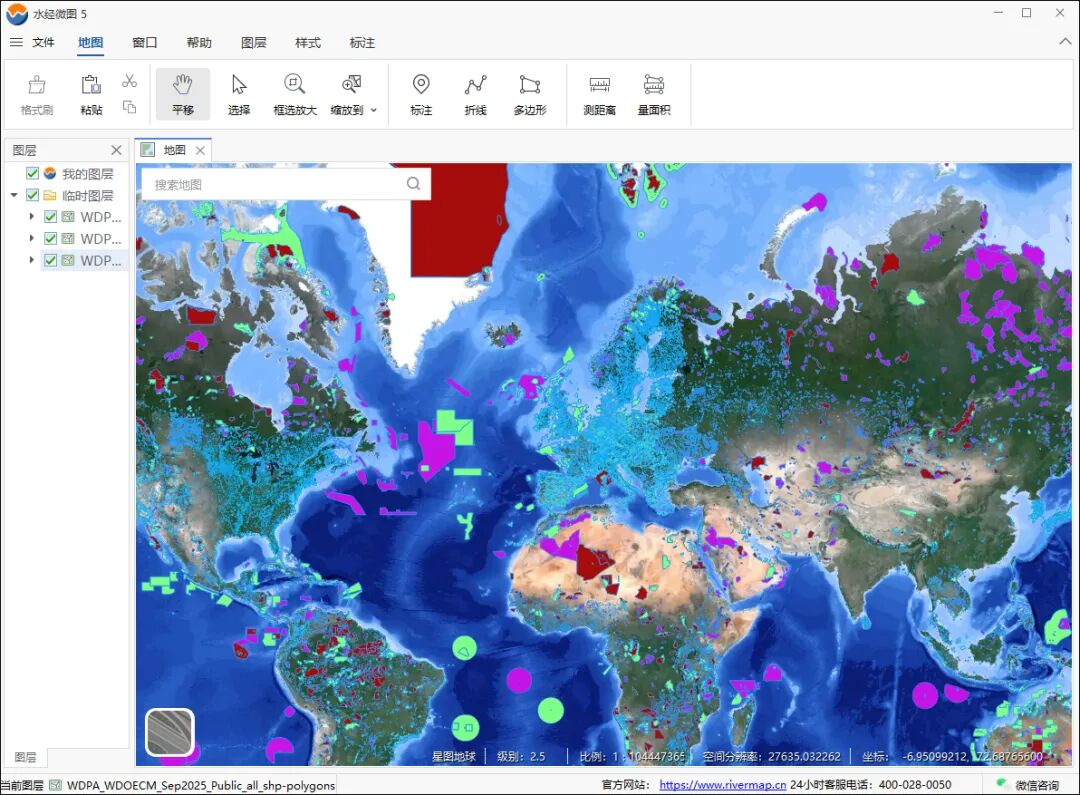Choose the 折线 polyline tool
This screenshot has height=795, width=1080.
click(x=475, y=94)
